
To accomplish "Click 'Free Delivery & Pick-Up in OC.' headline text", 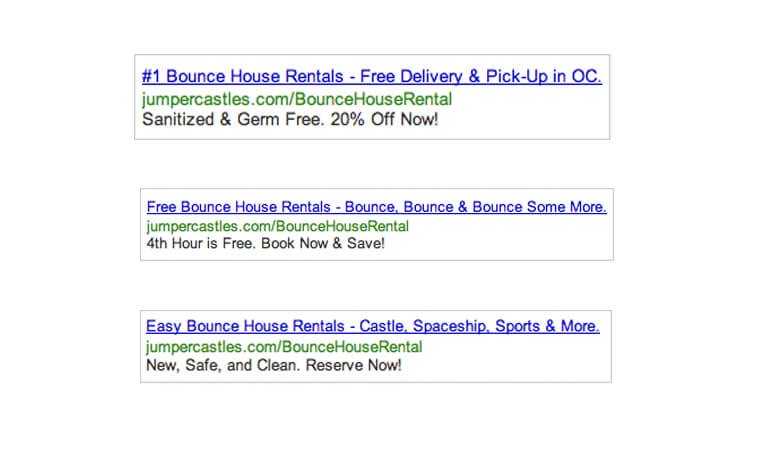I will pyautogui.click(x=480, y=76).
